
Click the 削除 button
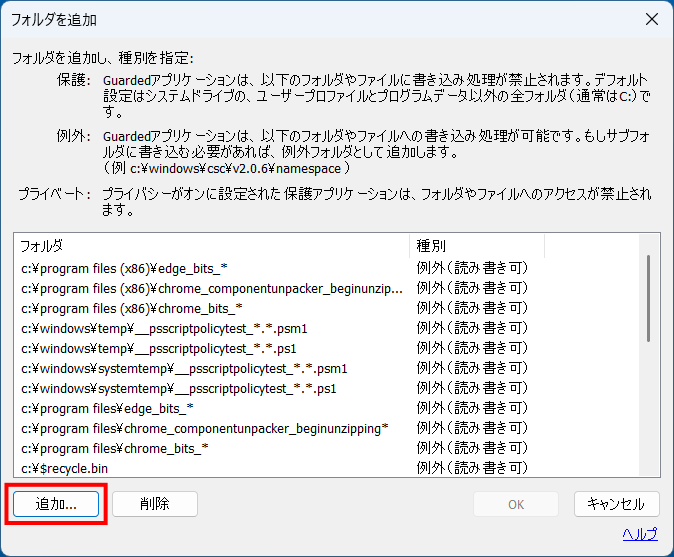point(154,504)
